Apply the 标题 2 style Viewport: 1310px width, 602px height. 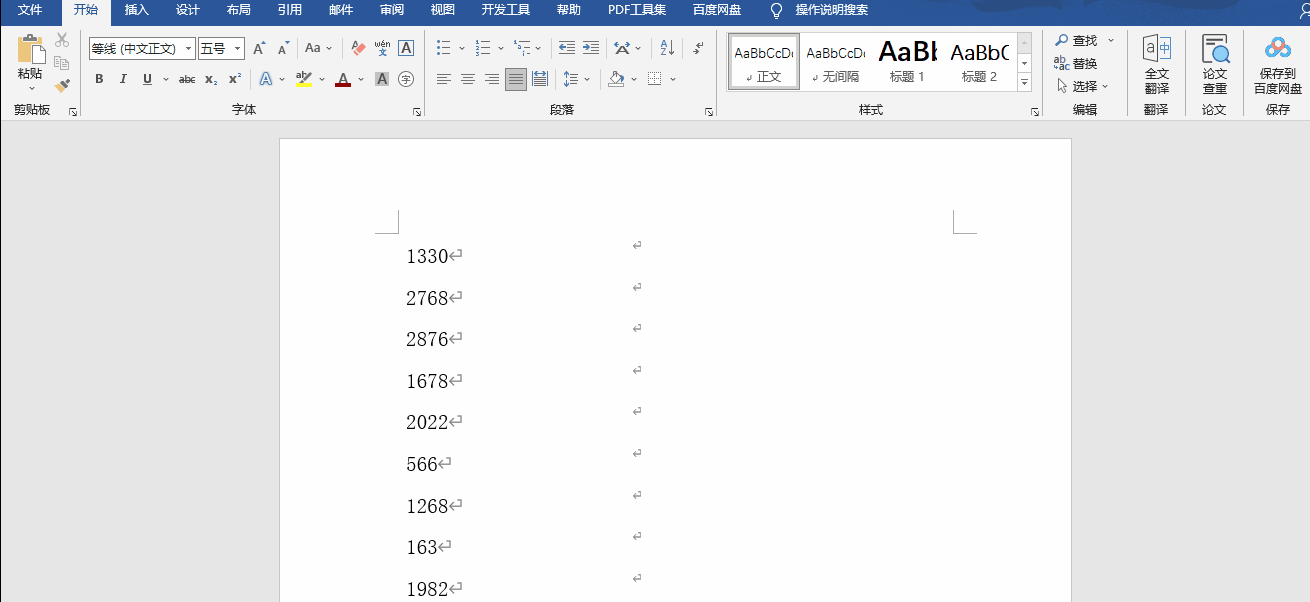pyautogui.click(x=979, y=62)
